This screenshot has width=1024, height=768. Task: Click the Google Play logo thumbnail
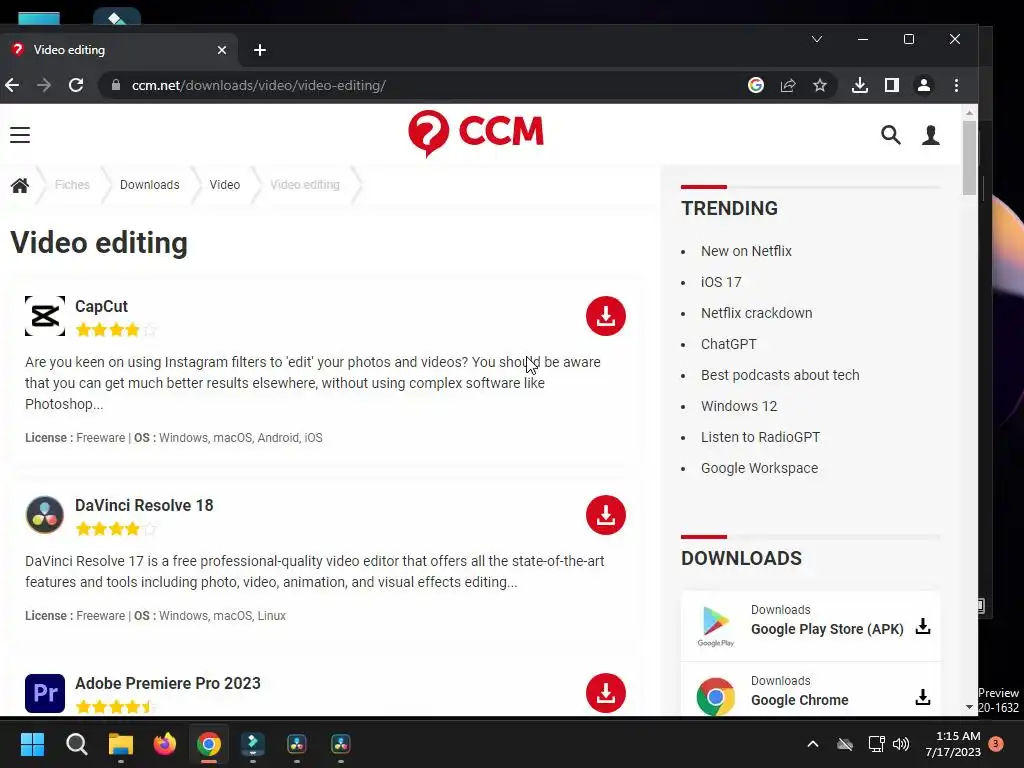(716, 626)
